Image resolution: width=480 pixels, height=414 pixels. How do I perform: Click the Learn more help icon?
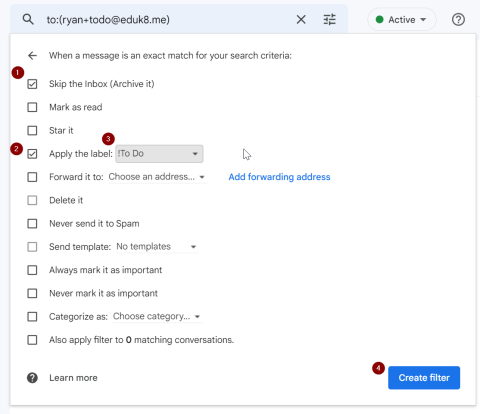pyautogui.click(x=32, y=378)
